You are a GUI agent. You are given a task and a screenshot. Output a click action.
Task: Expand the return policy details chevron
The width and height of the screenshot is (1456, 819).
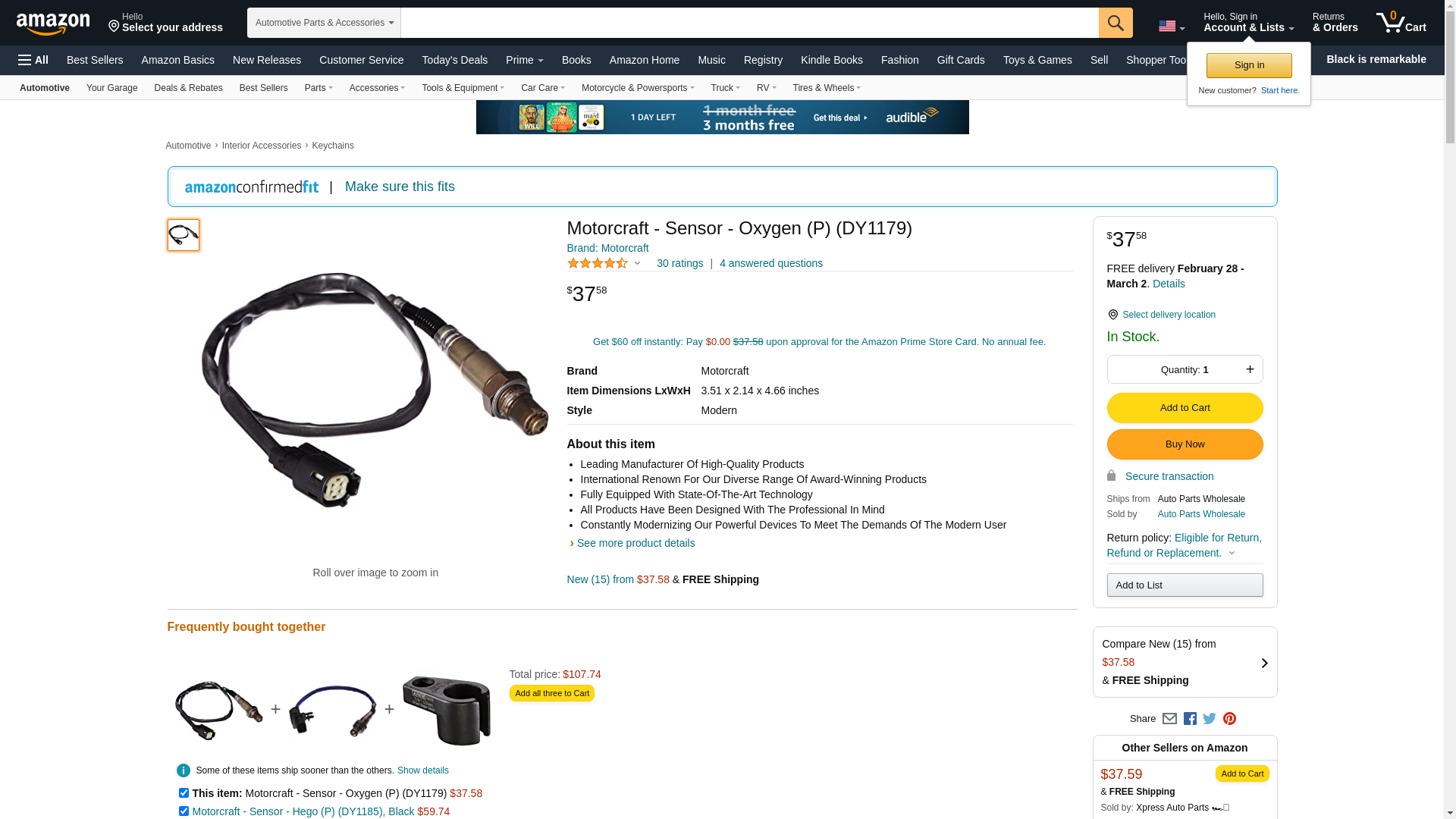coord(1232,553)
